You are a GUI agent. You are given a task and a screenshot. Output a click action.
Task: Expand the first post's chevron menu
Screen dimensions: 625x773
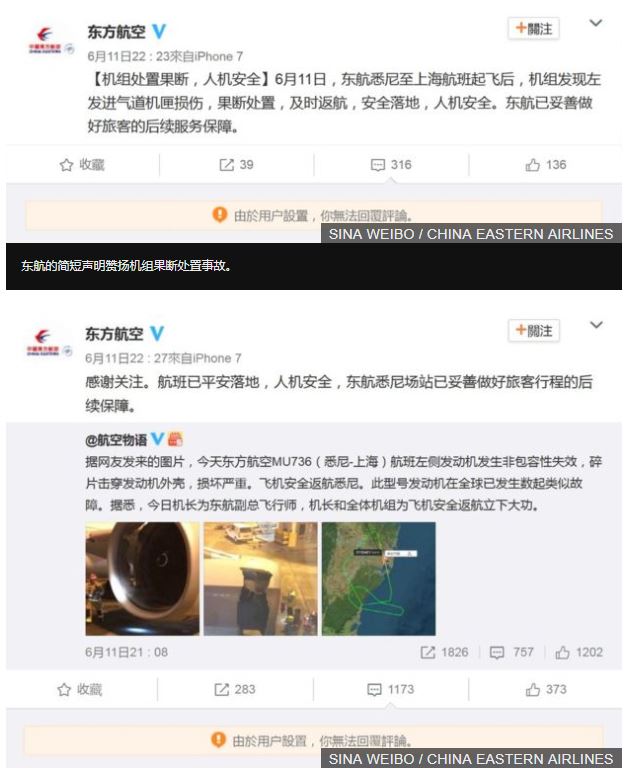[x=596, y=23]
